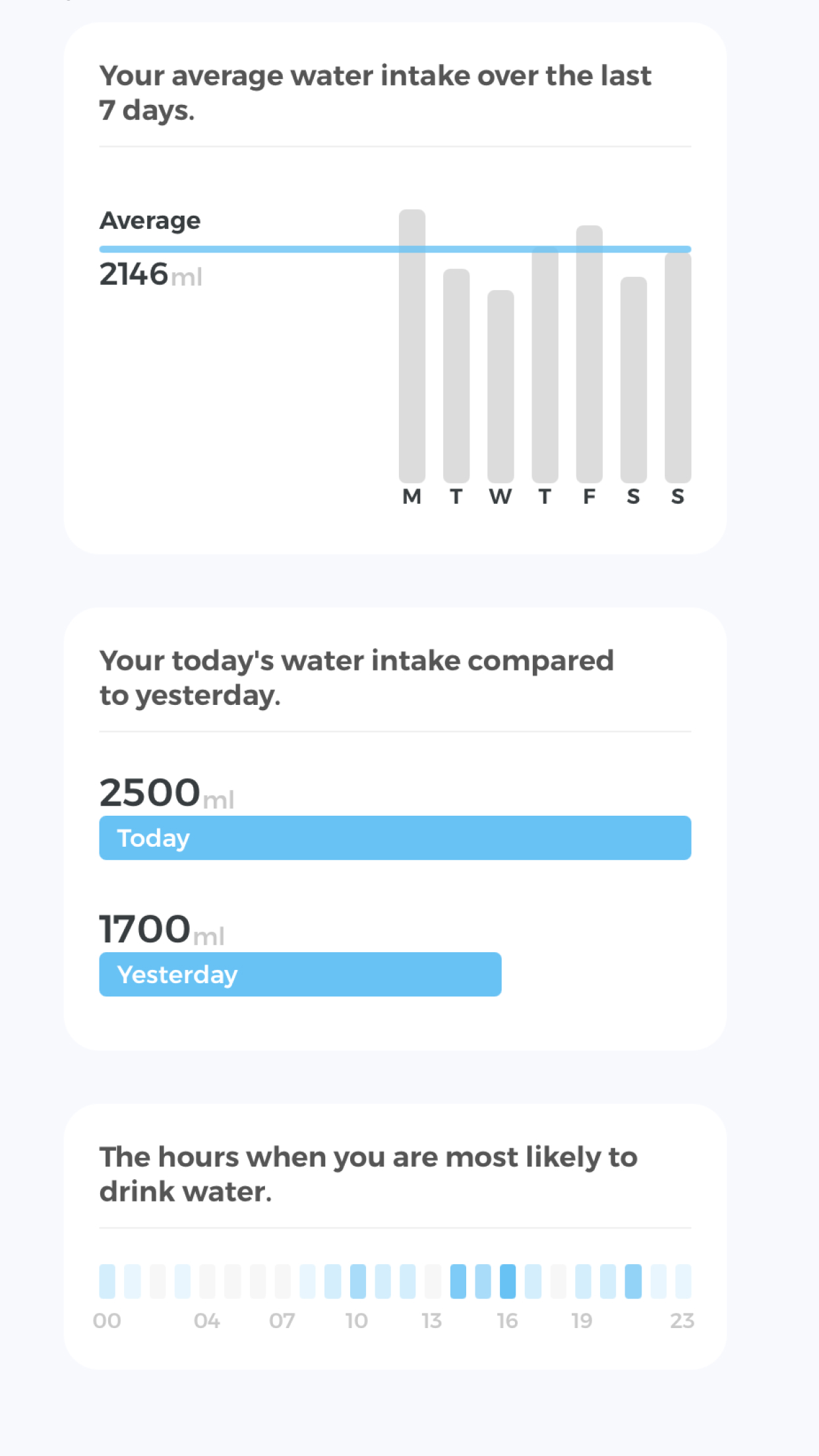Tap the darkest block above label 16
Image resolution: width=819 pixels, height=1456 pixels.
pos(508,1281)
